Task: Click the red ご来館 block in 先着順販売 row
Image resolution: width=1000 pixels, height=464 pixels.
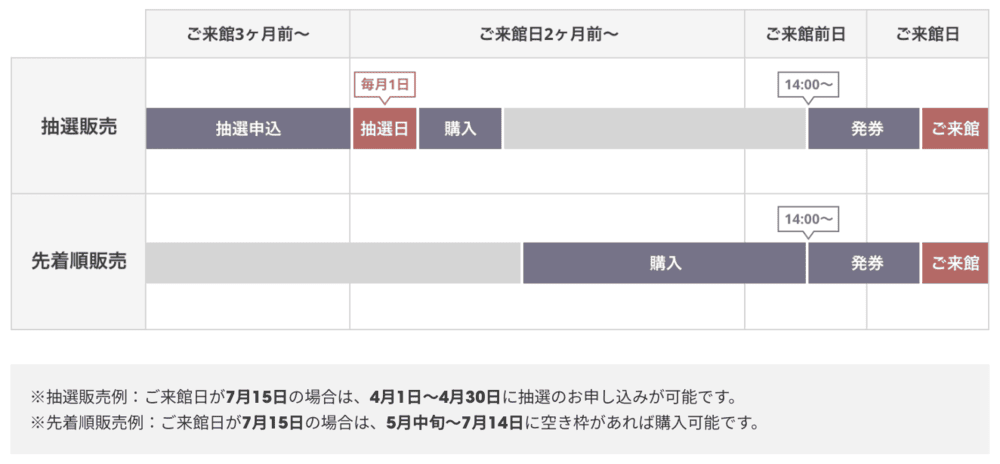Action: click(955, 263)
